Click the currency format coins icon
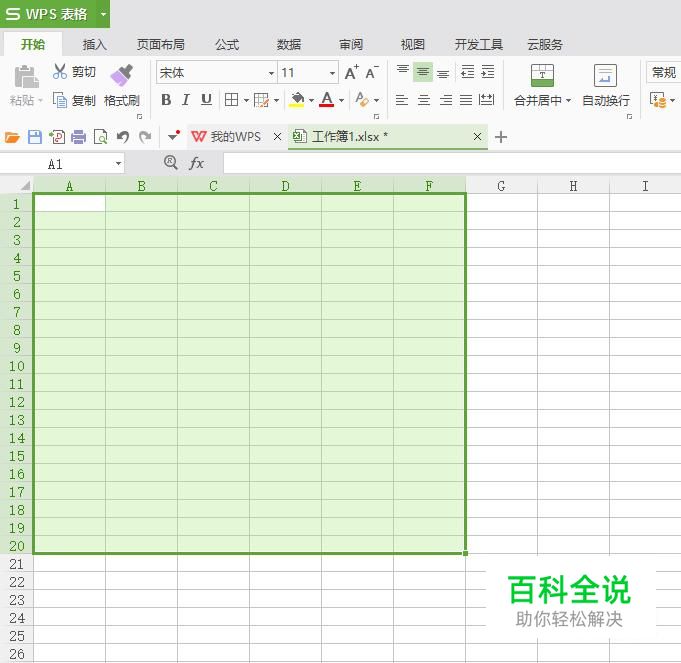The height and width of the screenshot is (663, 681). [658, 100]
